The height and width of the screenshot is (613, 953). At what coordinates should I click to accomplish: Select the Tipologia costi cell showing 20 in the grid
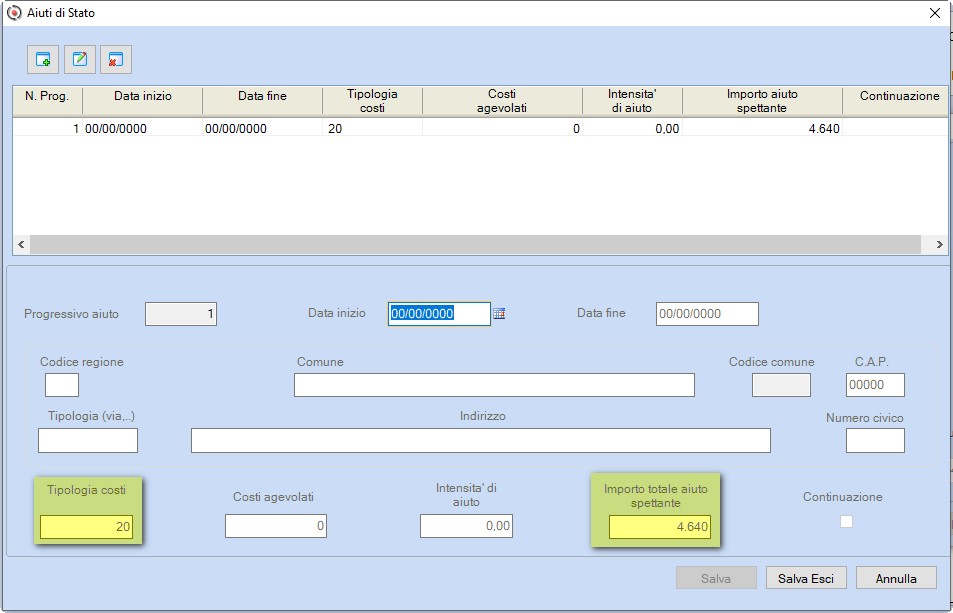[x=372, y=128]
